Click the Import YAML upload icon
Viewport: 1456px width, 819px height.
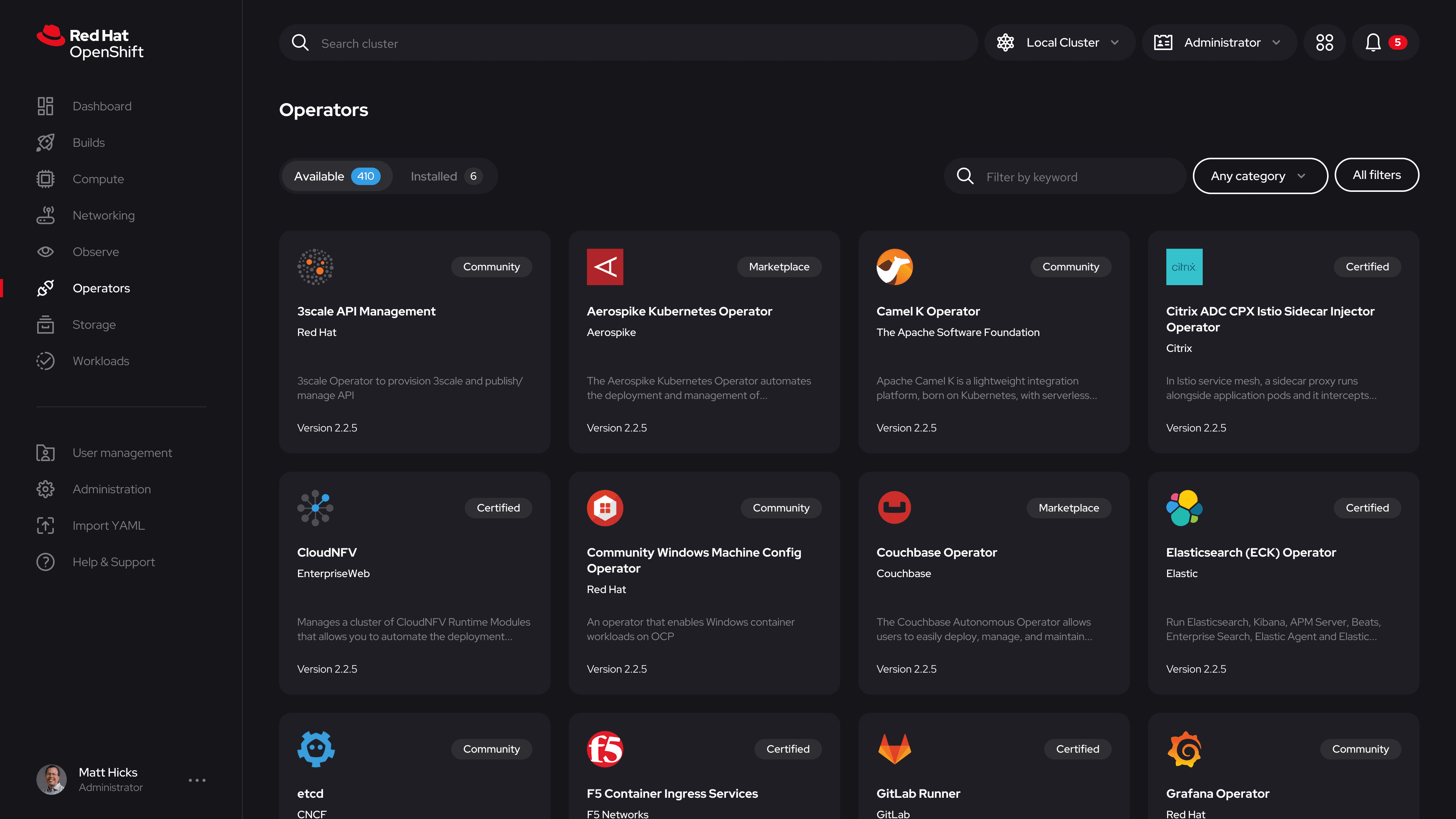click(45, 526)
